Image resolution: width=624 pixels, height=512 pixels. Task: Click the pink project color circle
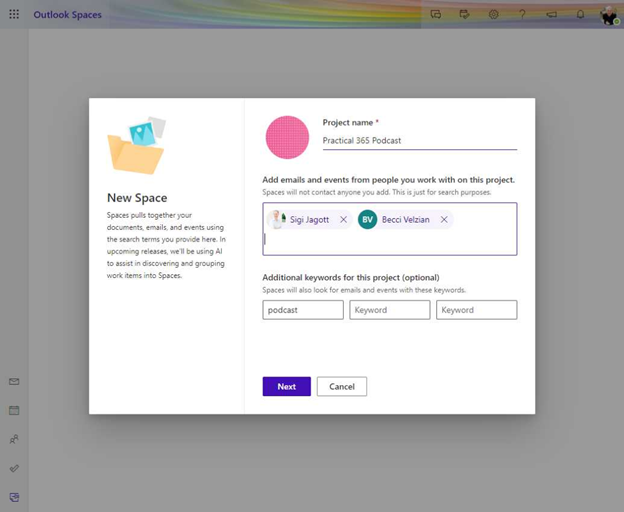(287, 138)
